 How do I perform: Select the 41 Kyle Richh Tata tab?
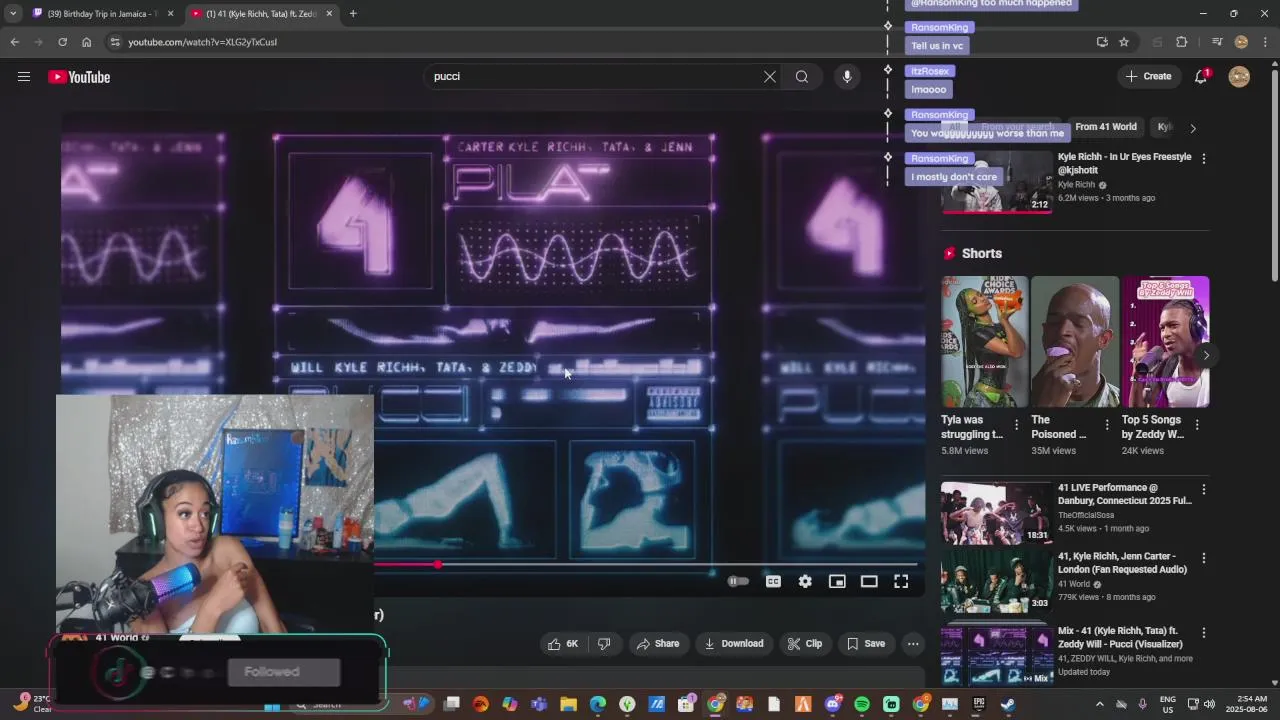[262, 14]
